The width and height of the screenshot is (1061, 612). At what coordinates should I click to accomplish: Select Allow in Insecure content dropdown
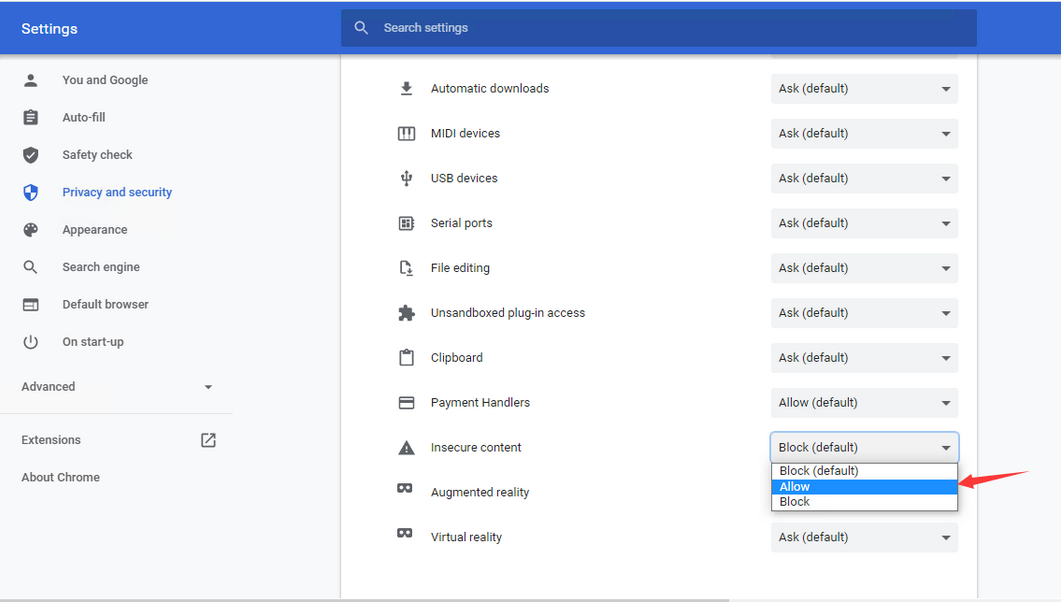tap(864, 487)
